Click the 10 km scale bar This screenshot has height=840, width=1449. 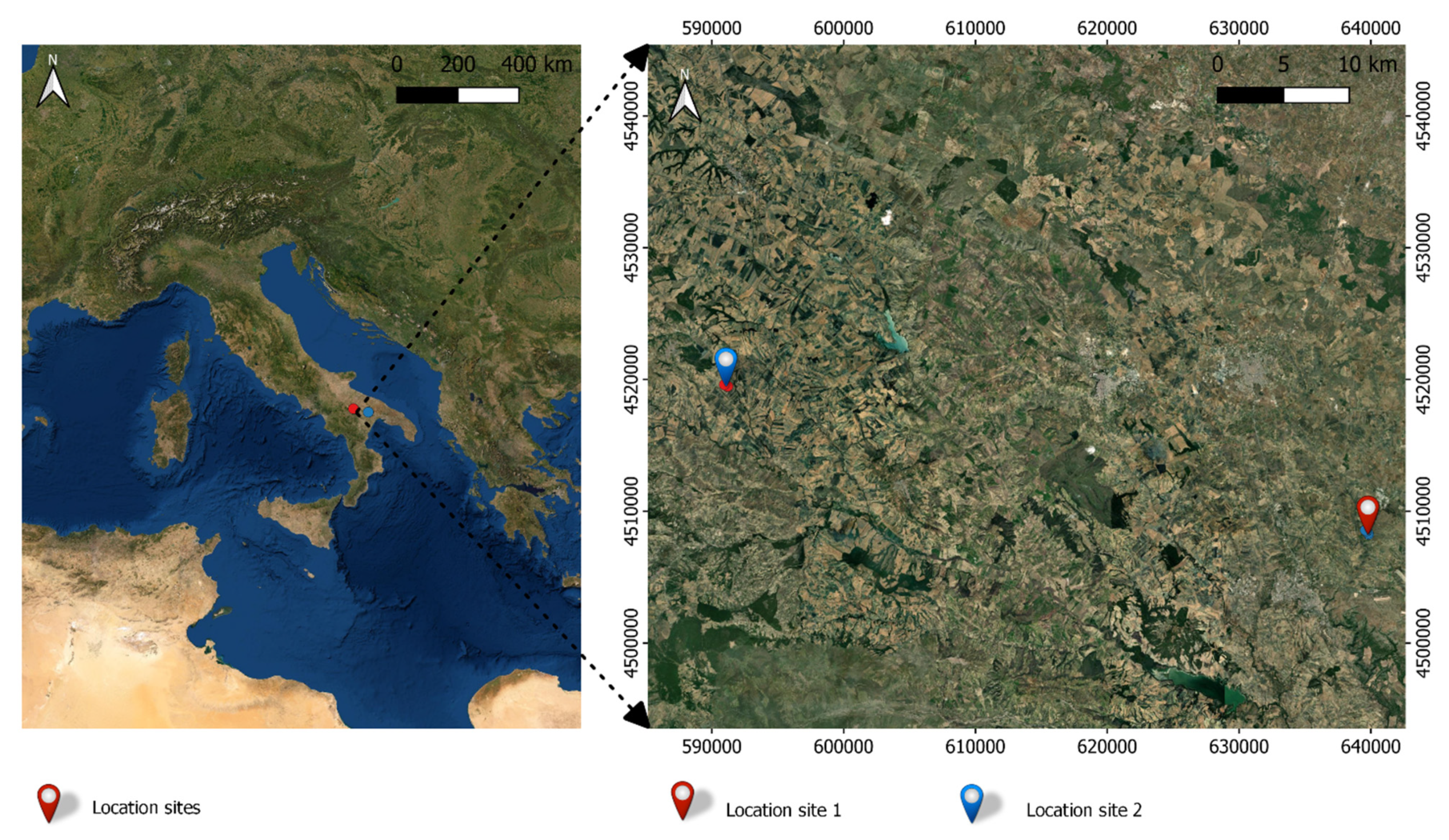click(x=1282, y=95)
